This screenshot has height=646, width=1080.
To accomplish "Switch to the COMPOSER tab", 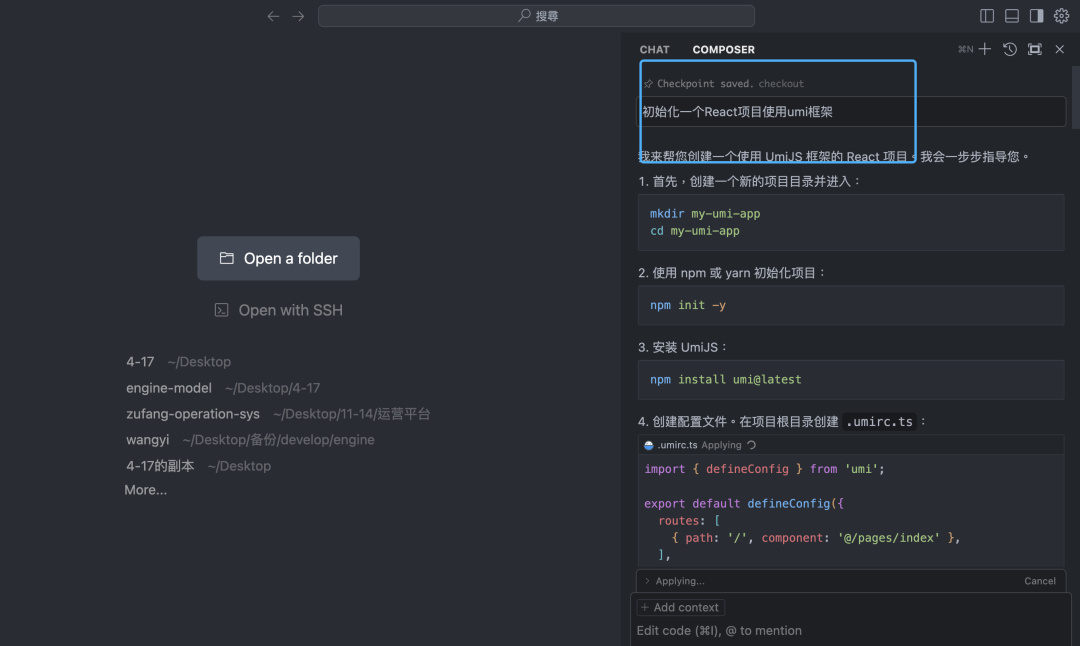I will tap(723, 50).
